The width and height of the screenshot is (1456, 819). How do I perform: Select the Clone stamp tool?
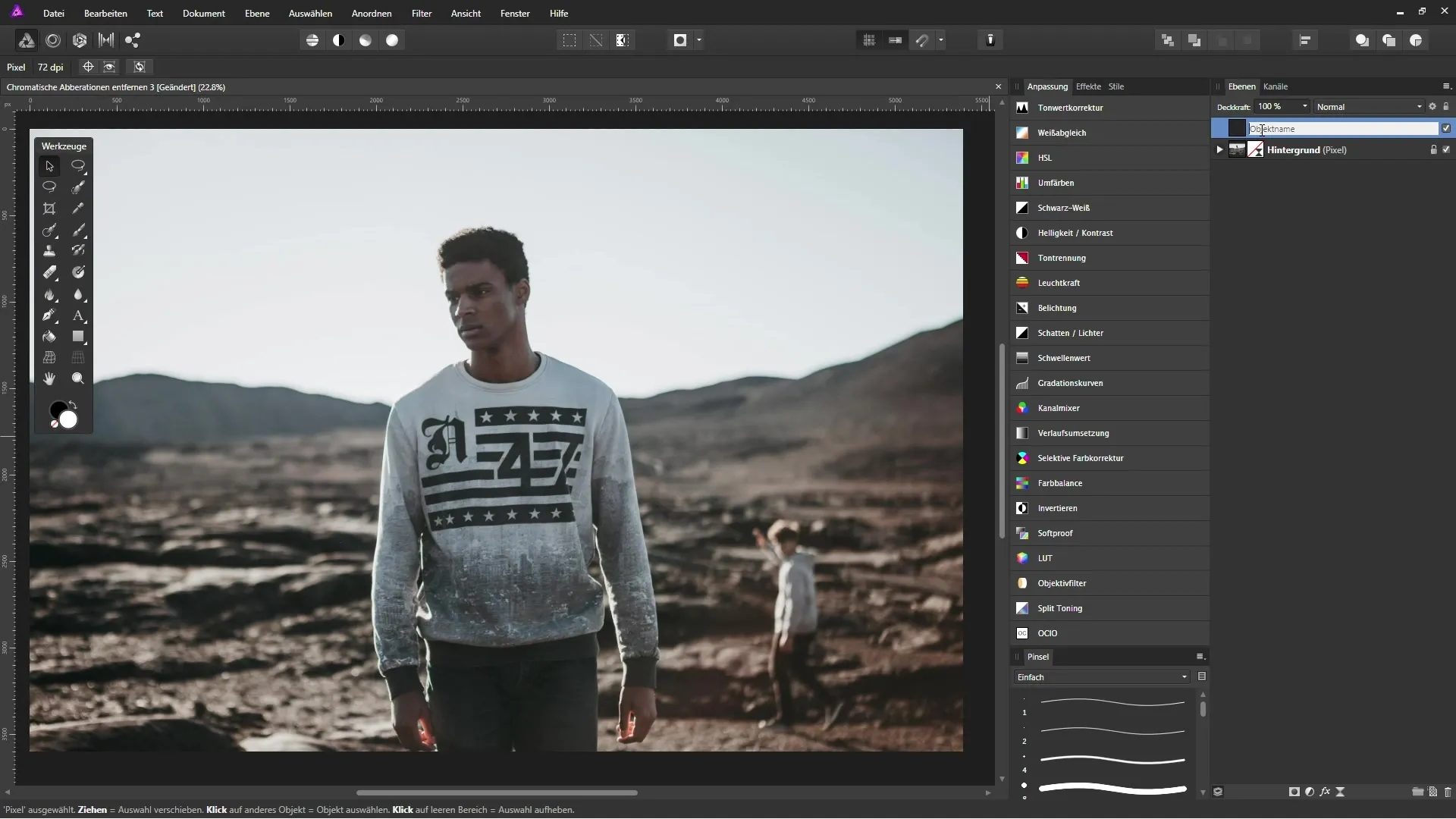click(x=49, y=251)
